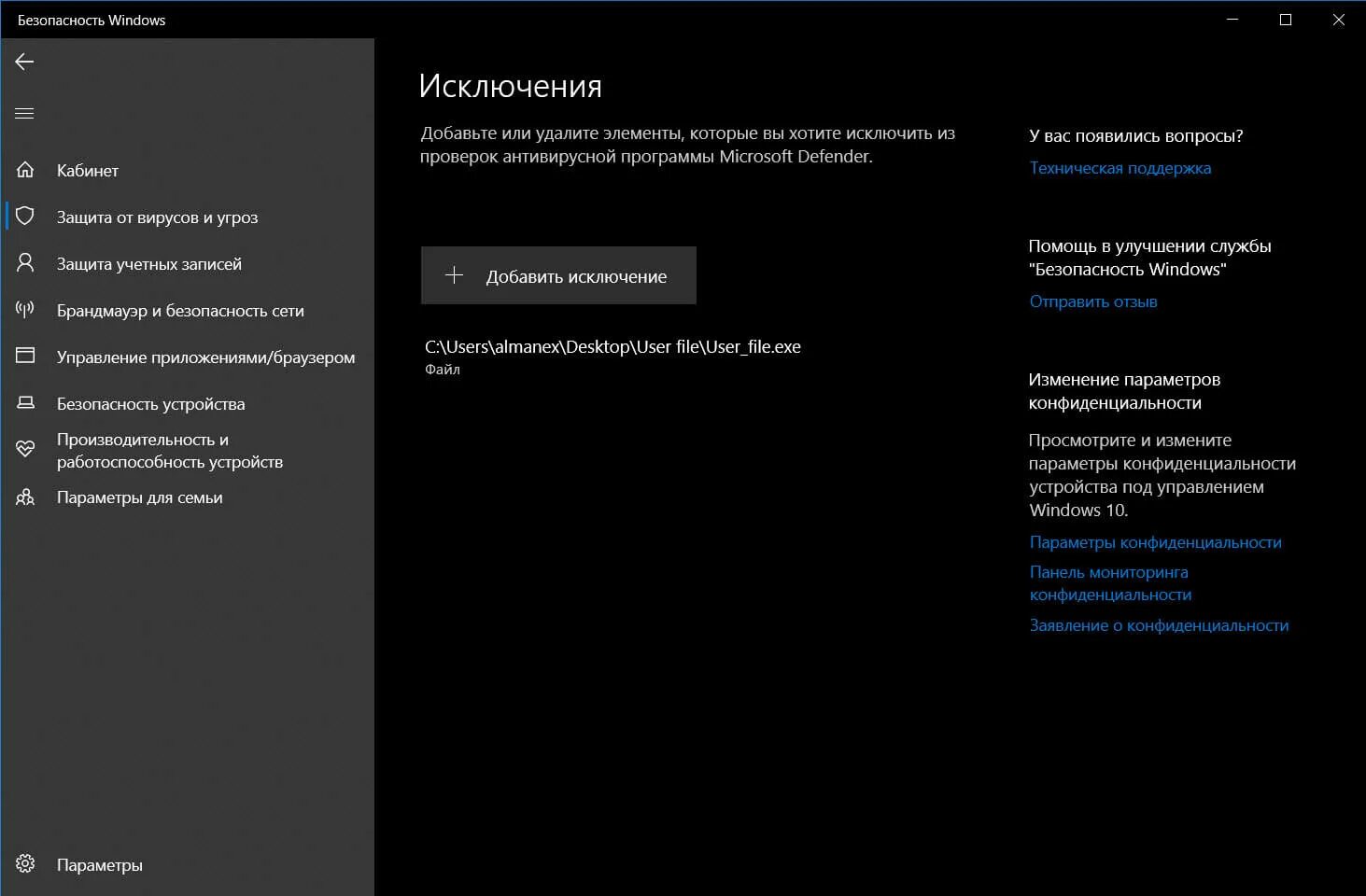Click the C:\Users file path entry
This screenshot has width=1366, height=896.
612,346
